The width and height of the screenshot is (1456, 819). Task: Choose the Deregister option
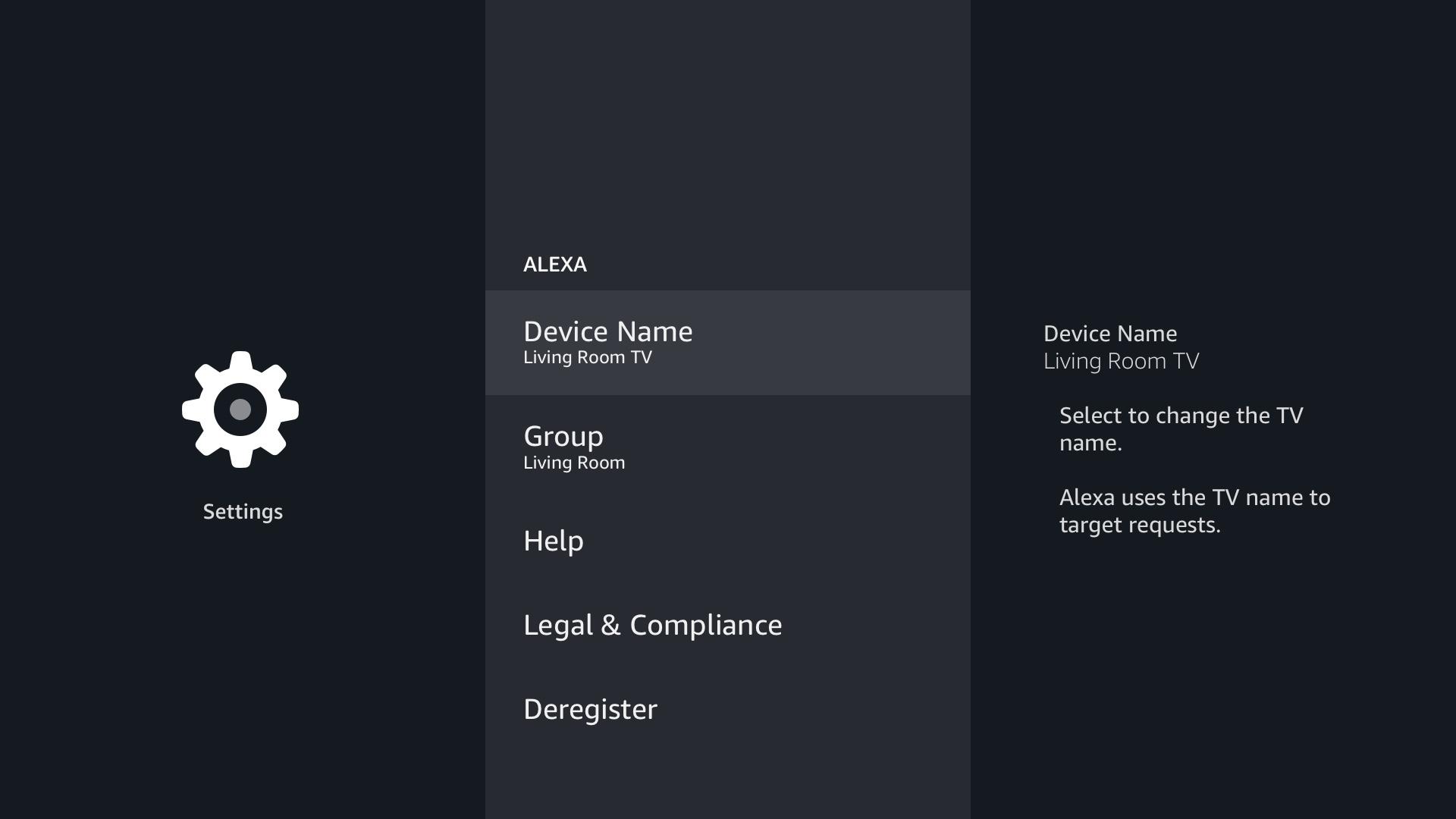pyautogui.click(x=728, y=710)
